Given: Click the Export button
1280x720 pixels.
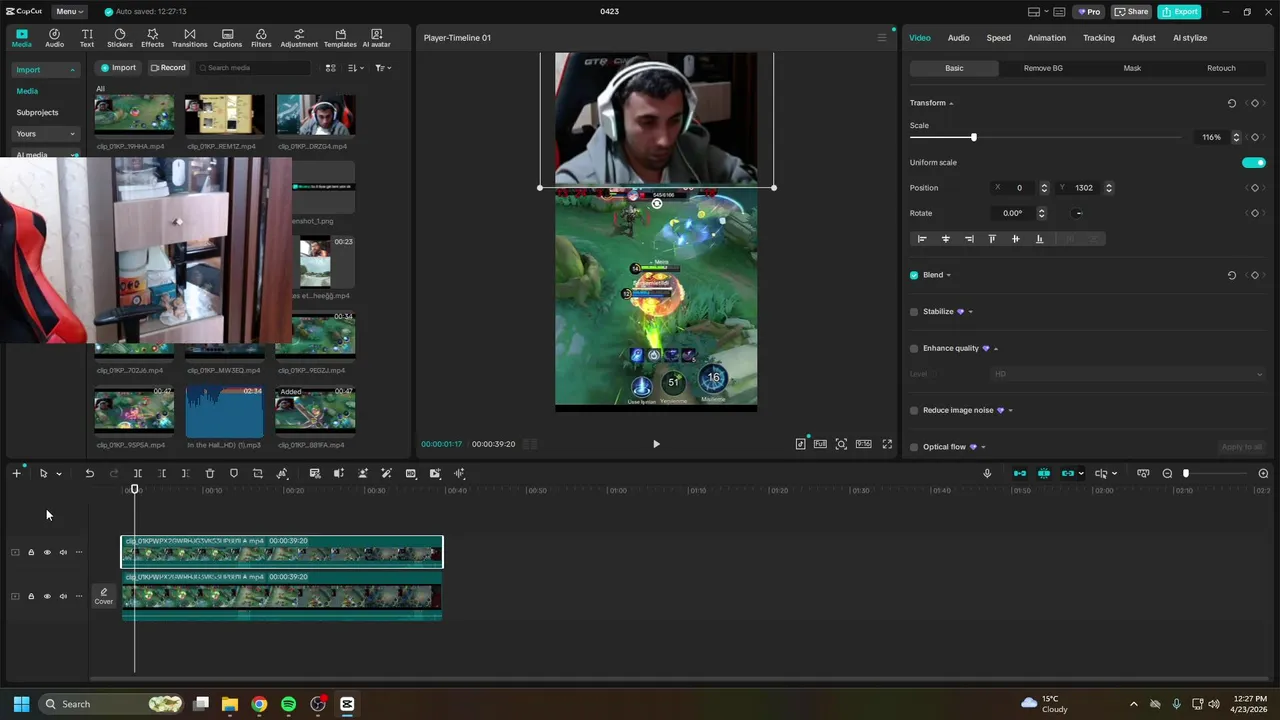Looking at the screenshot, I should [x=1179, y=12].
